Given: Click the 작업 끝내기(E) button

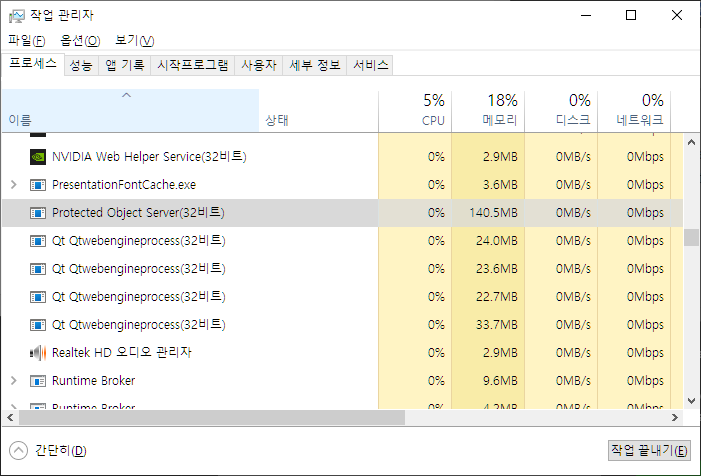Looking at the screenshot, I should coord(649,451).
